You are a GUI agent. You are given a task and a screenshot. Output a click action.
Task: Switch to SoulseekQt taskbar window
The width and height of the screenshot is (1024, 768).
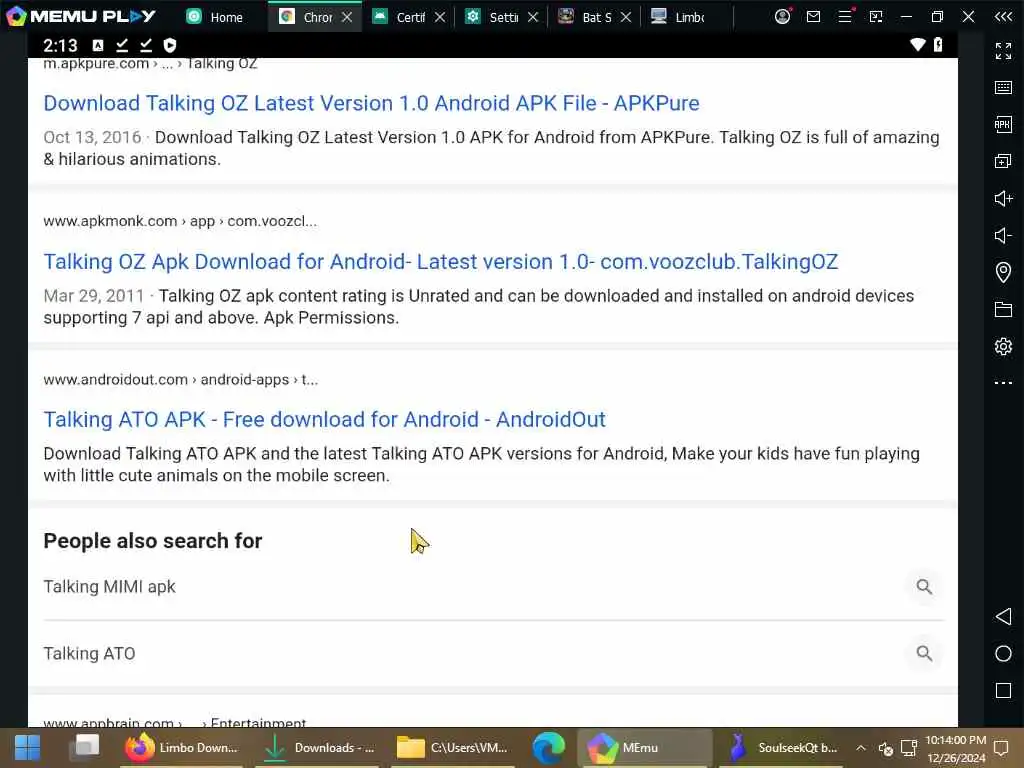782,748
